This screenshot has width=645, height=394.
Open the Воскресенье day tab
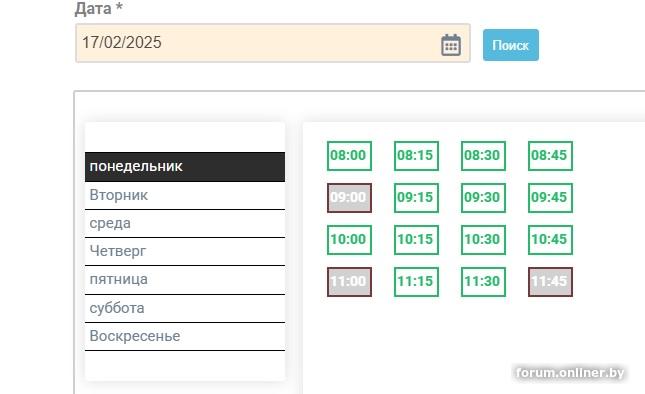pyautogui.click(x=185, y=336)
